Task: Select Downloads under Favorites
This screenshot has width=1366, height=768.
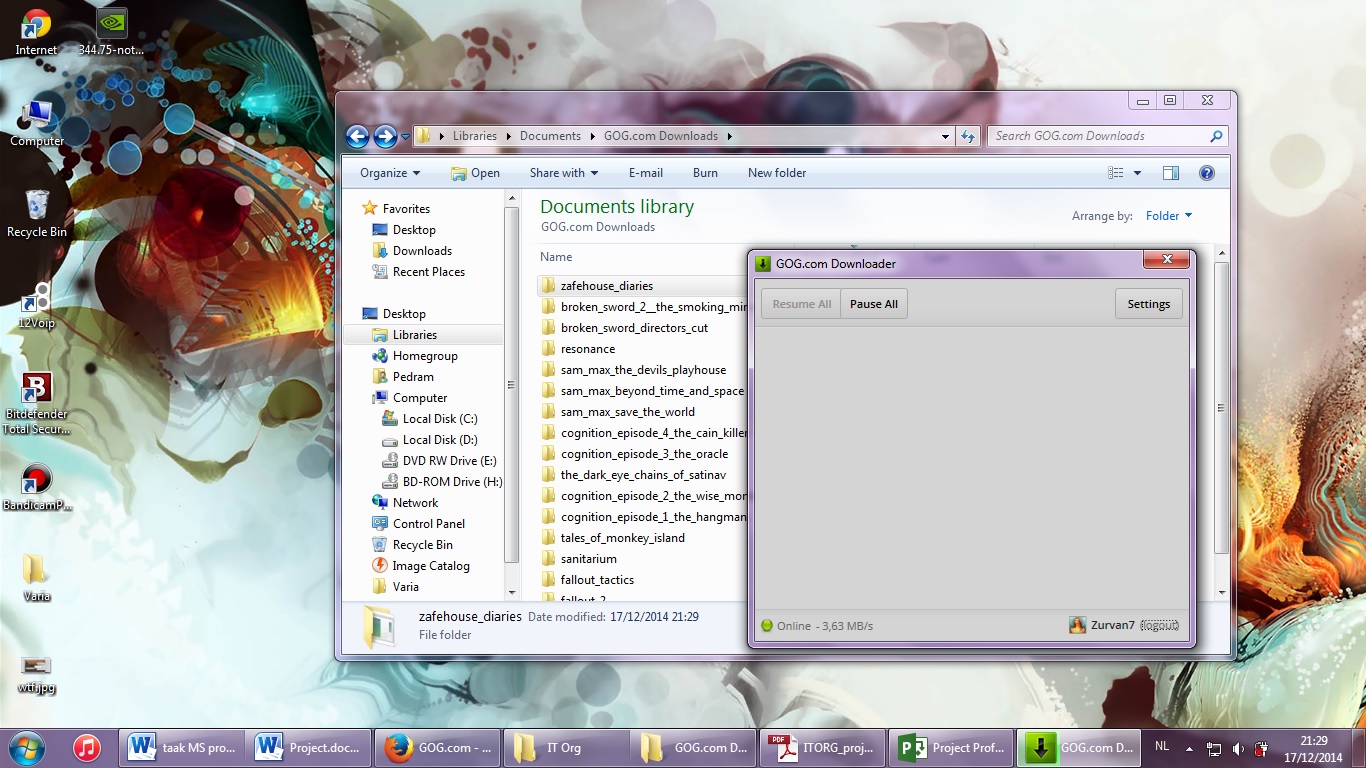Action: pos(422,251)
